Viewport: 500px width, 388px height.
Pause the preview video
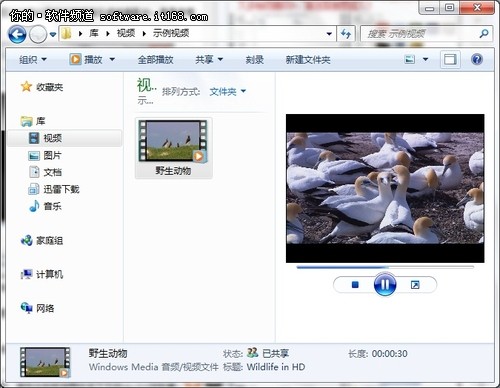pyautogui.click(x=385, y=284)
